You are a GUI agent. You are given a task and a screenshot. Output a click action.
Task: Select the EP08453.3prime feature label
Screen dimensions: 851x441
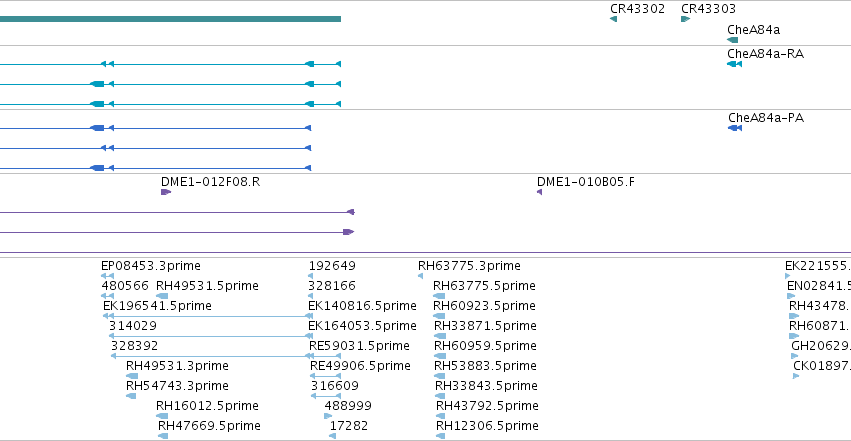pyautogui.click(x=151, y=266)
